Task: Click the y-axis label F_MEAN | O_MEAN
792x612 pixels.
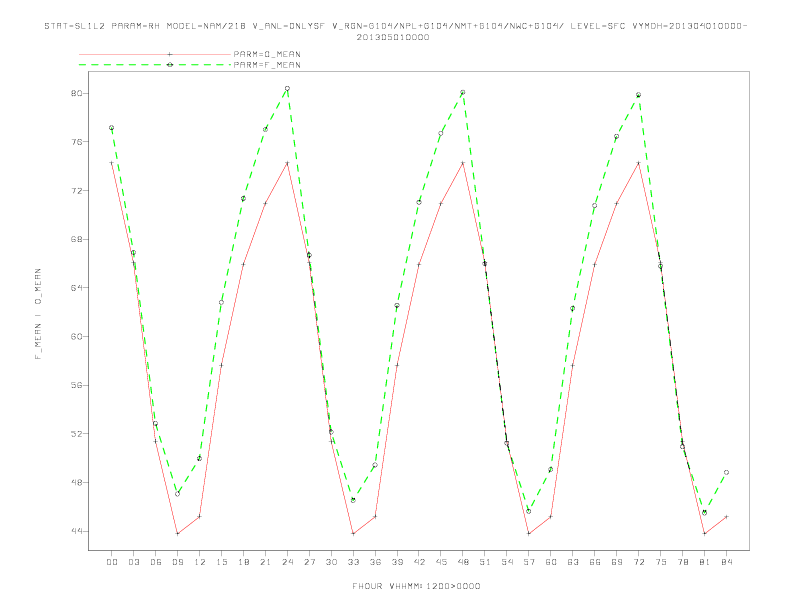Action: click(38, 314)
